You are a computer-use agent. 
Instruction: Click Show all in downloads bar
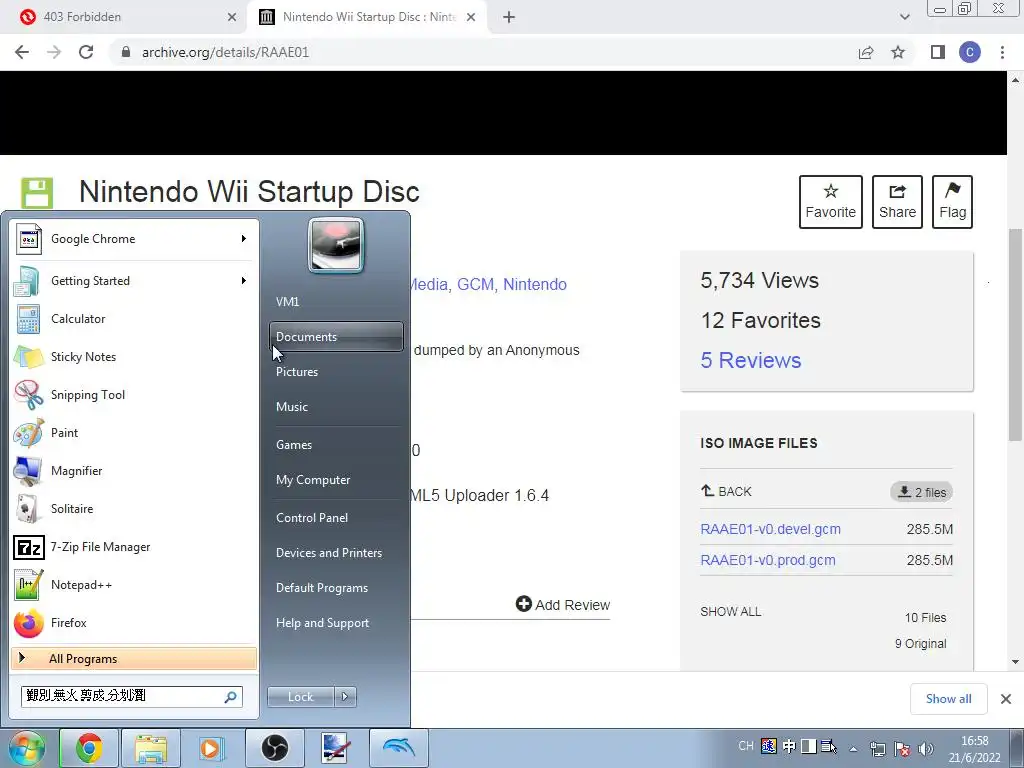pyautogui.click(x=948, y=699)
